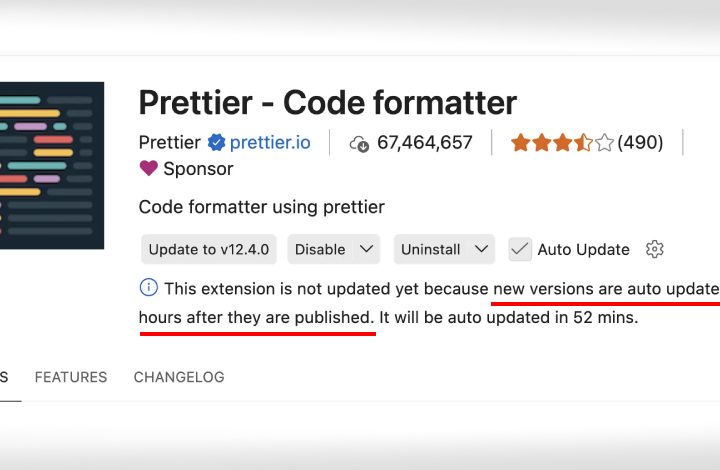Click the cloud download count icon
The image size is (720, 470).
point(359,144)
